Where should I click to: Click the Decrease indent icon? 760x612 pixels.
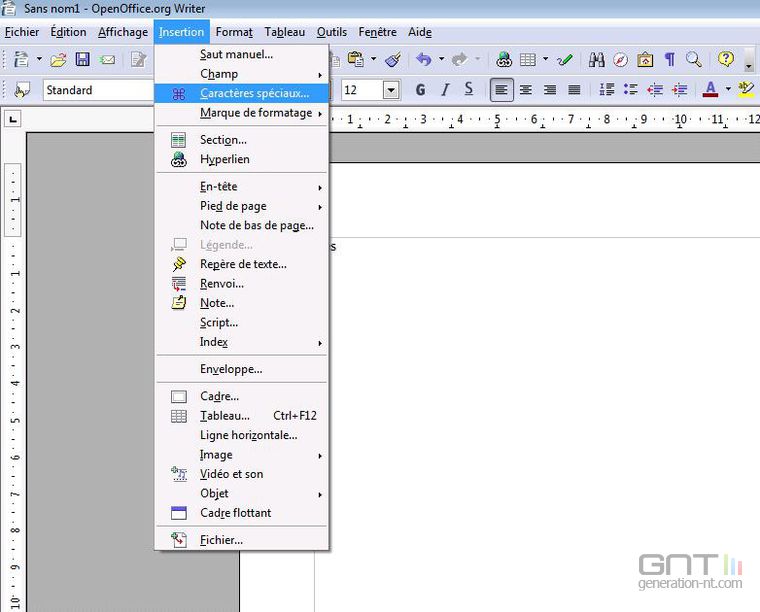point(655,90)
